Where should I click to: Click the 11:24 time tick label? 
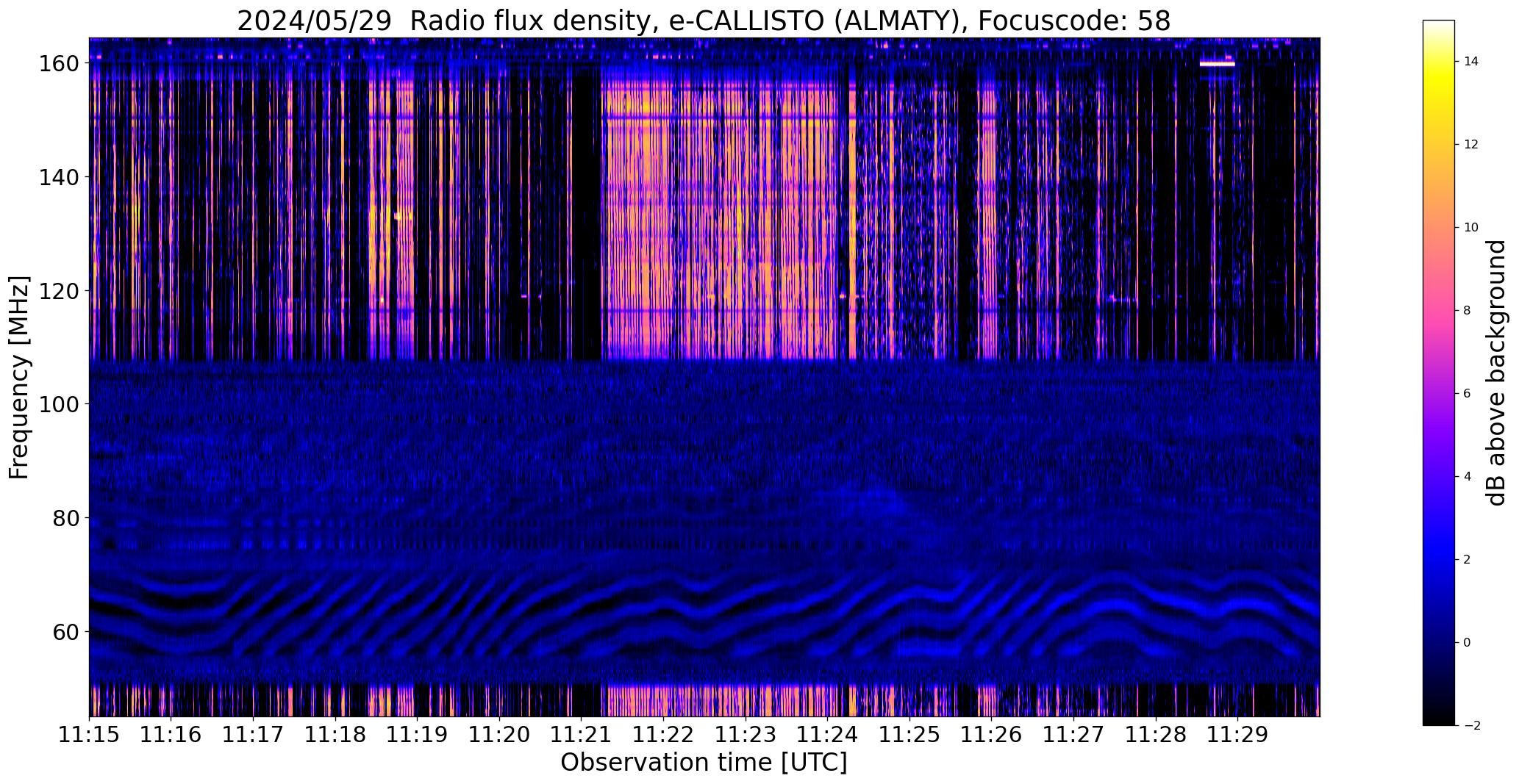pyautogui.click(x=827, y=734)
